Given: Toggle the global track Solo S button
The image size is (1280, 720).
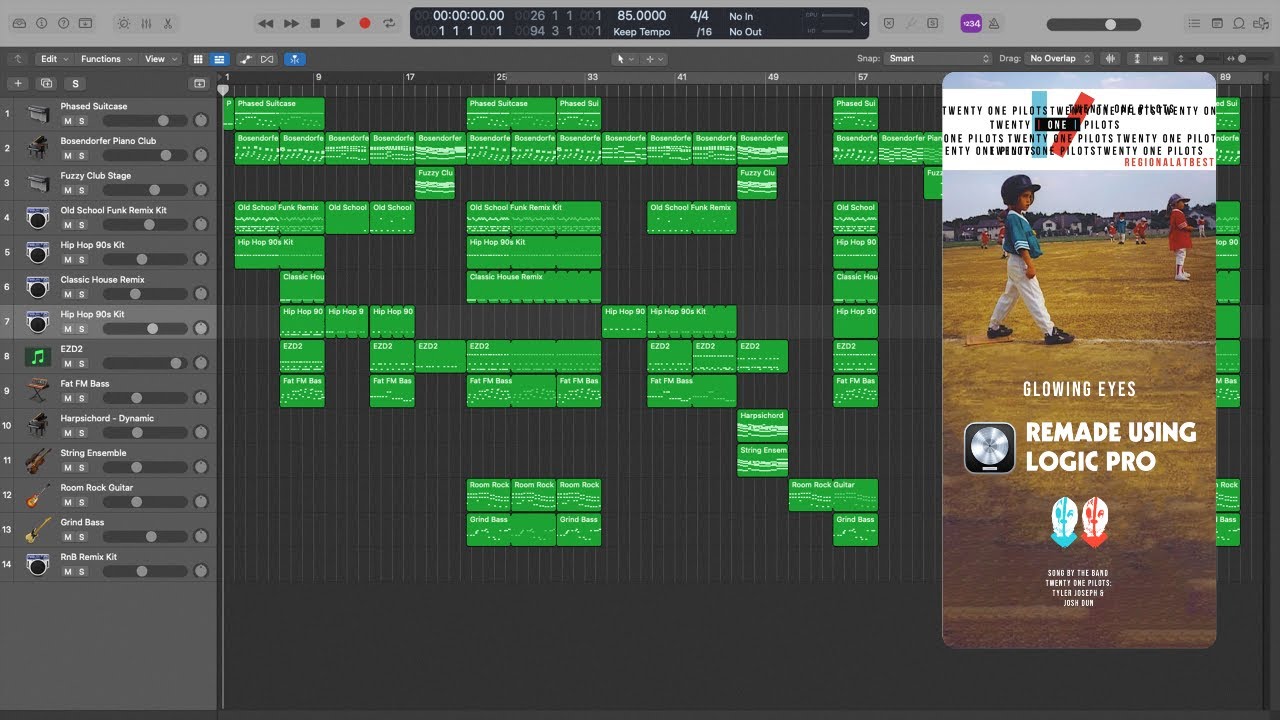Looking at the screenshot, I should pos(75,84).
